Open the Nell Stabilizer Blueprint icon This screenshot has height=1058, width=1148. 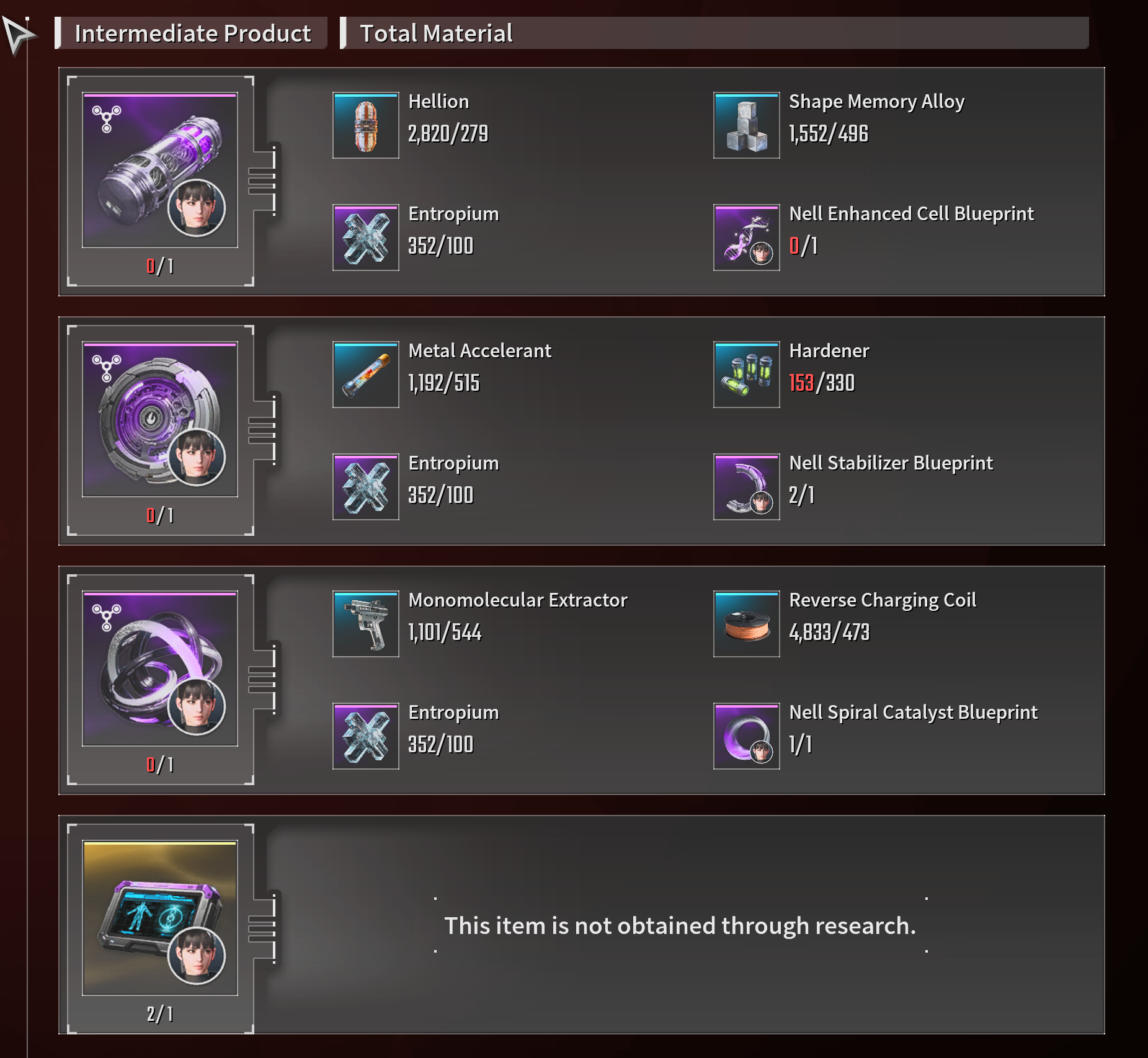coord(746,487)
